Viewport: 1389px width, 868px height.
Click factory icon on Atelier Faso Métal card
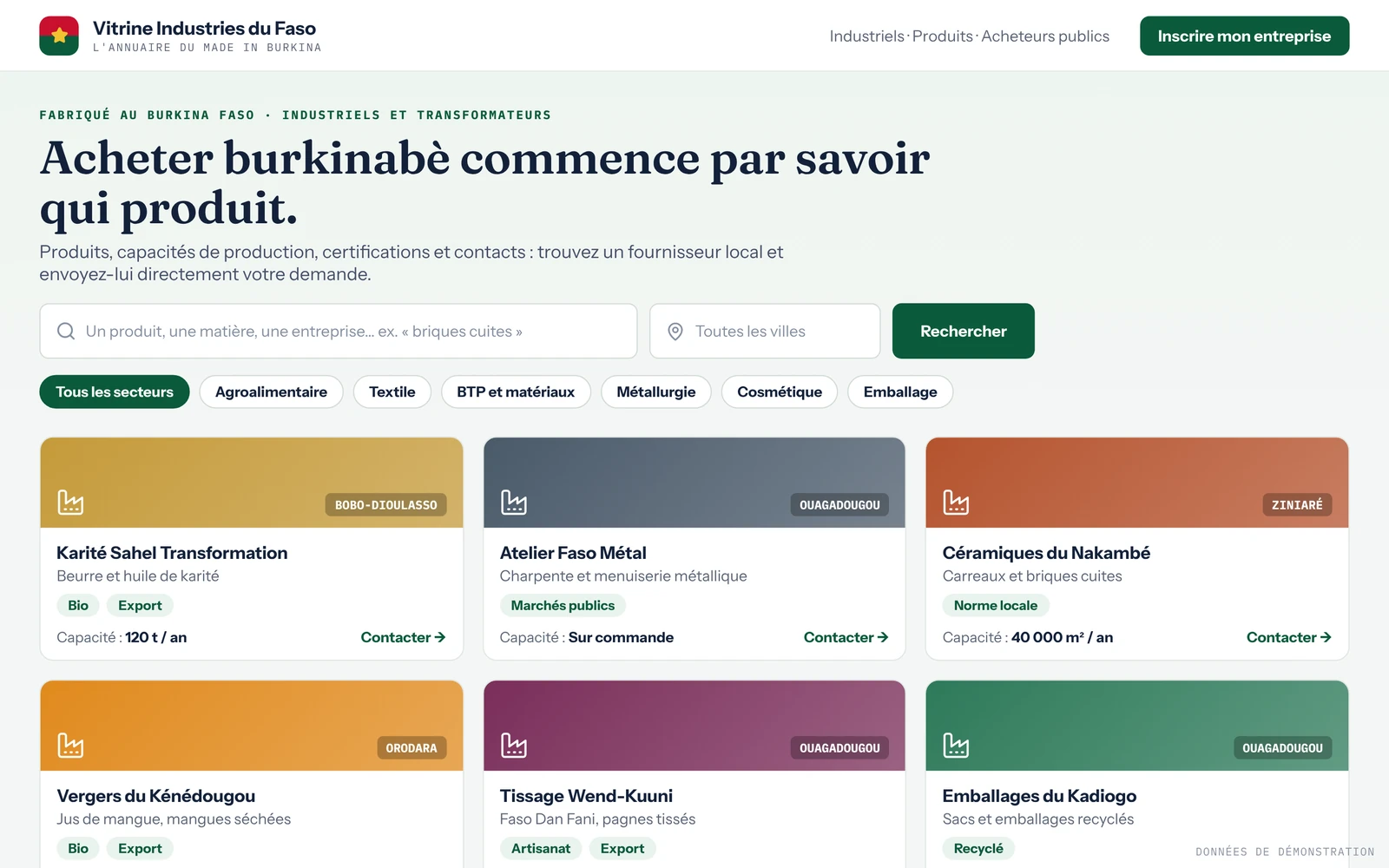(514, 503)
